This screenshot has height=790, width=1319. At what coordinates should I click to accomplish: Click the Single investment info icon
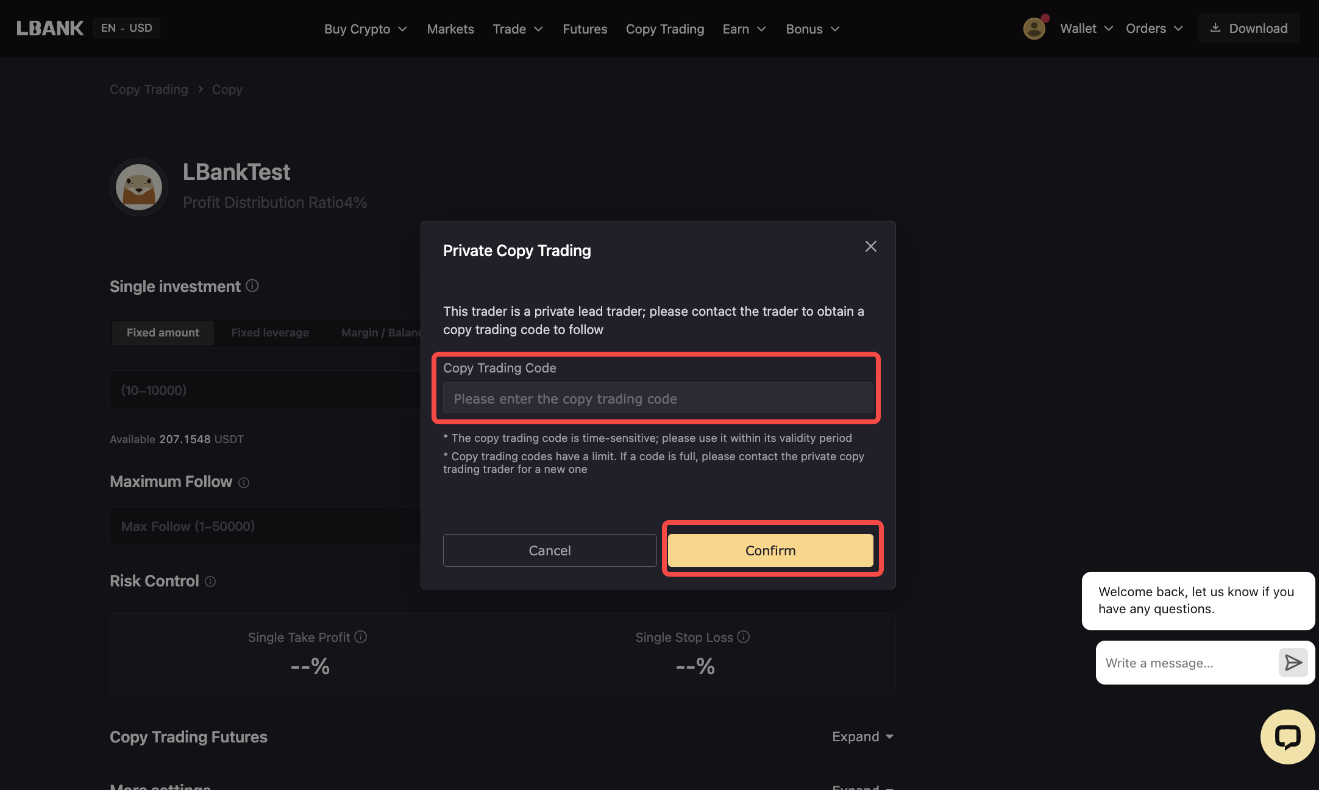(x=252, y=286)
